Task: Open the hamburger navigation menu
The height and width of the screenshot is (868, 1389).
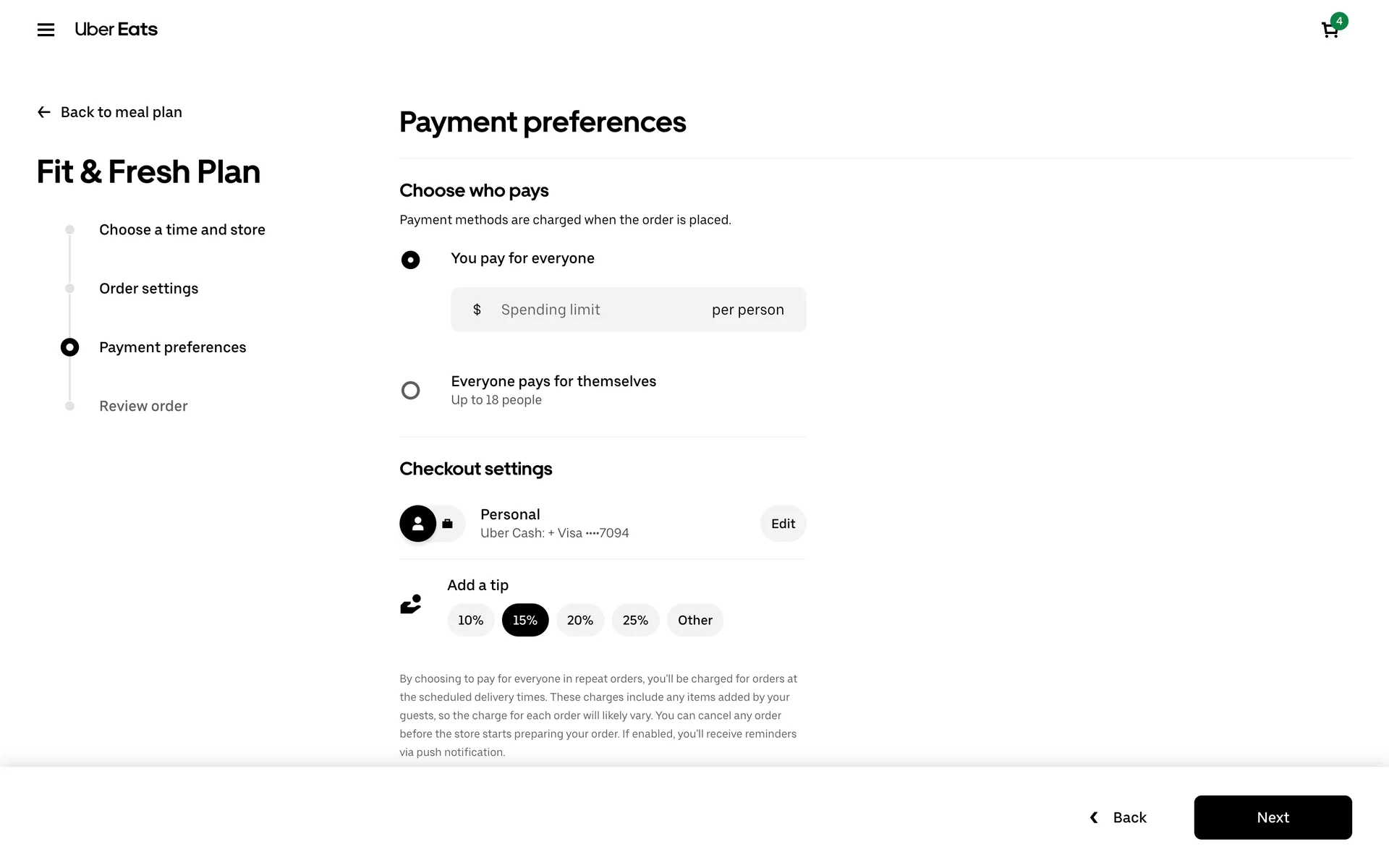Action: tap(46, 30)
